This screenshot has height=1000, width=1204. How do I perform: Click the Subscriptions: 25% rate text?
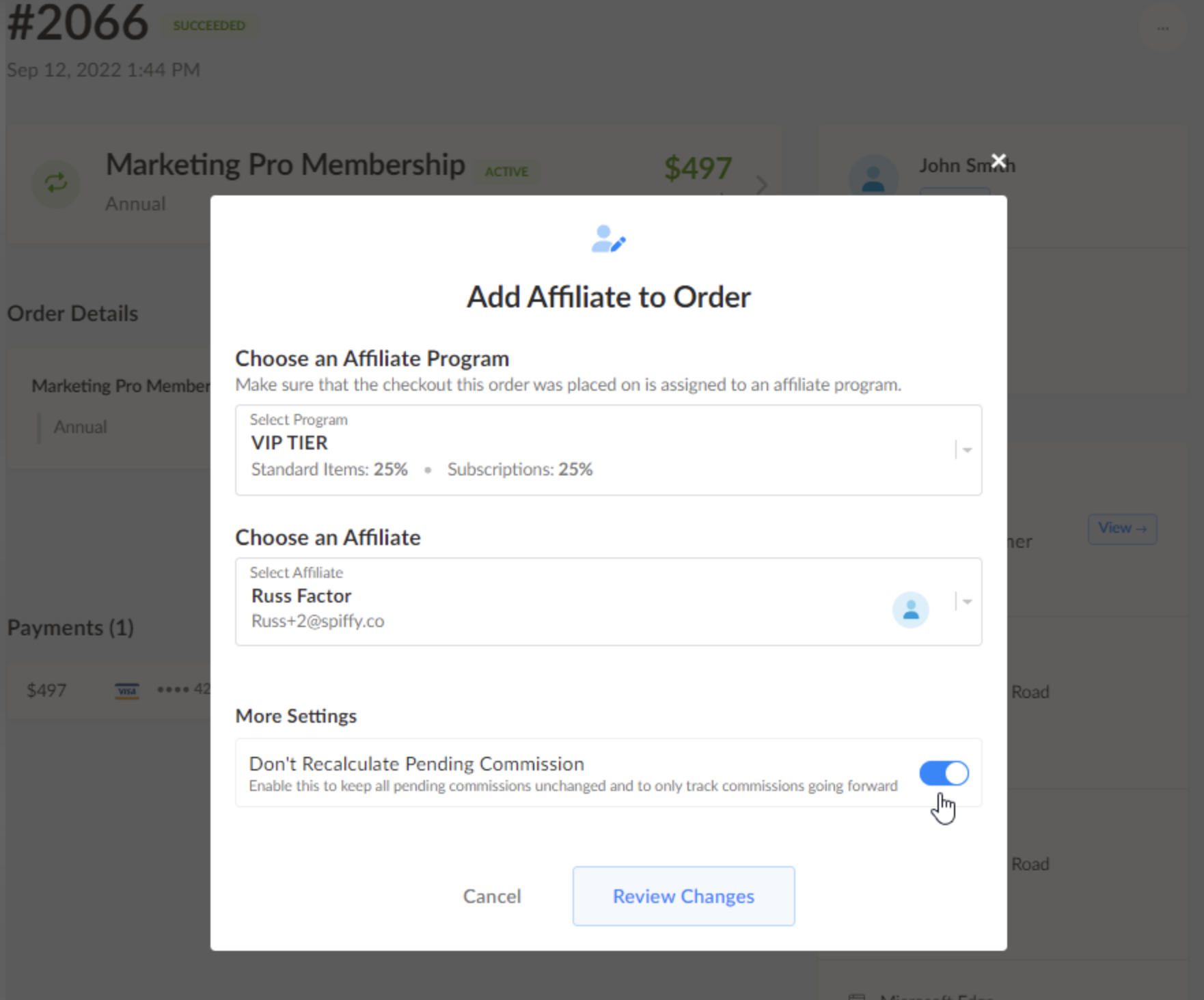point(520,469)
